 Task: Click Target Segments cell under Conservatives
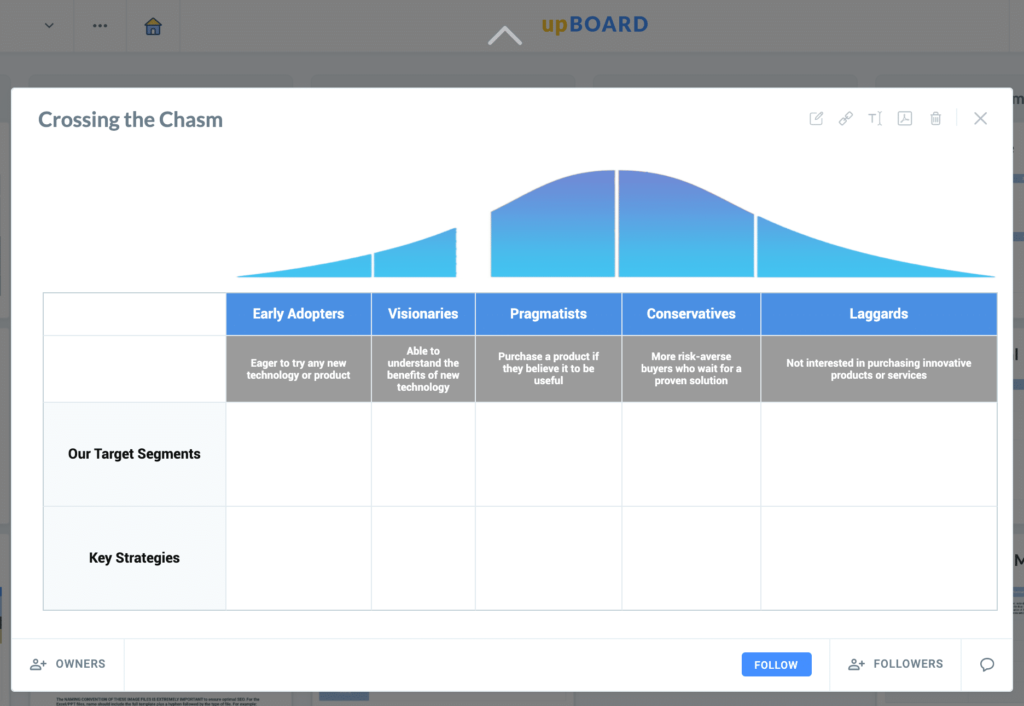coord(691,455)
